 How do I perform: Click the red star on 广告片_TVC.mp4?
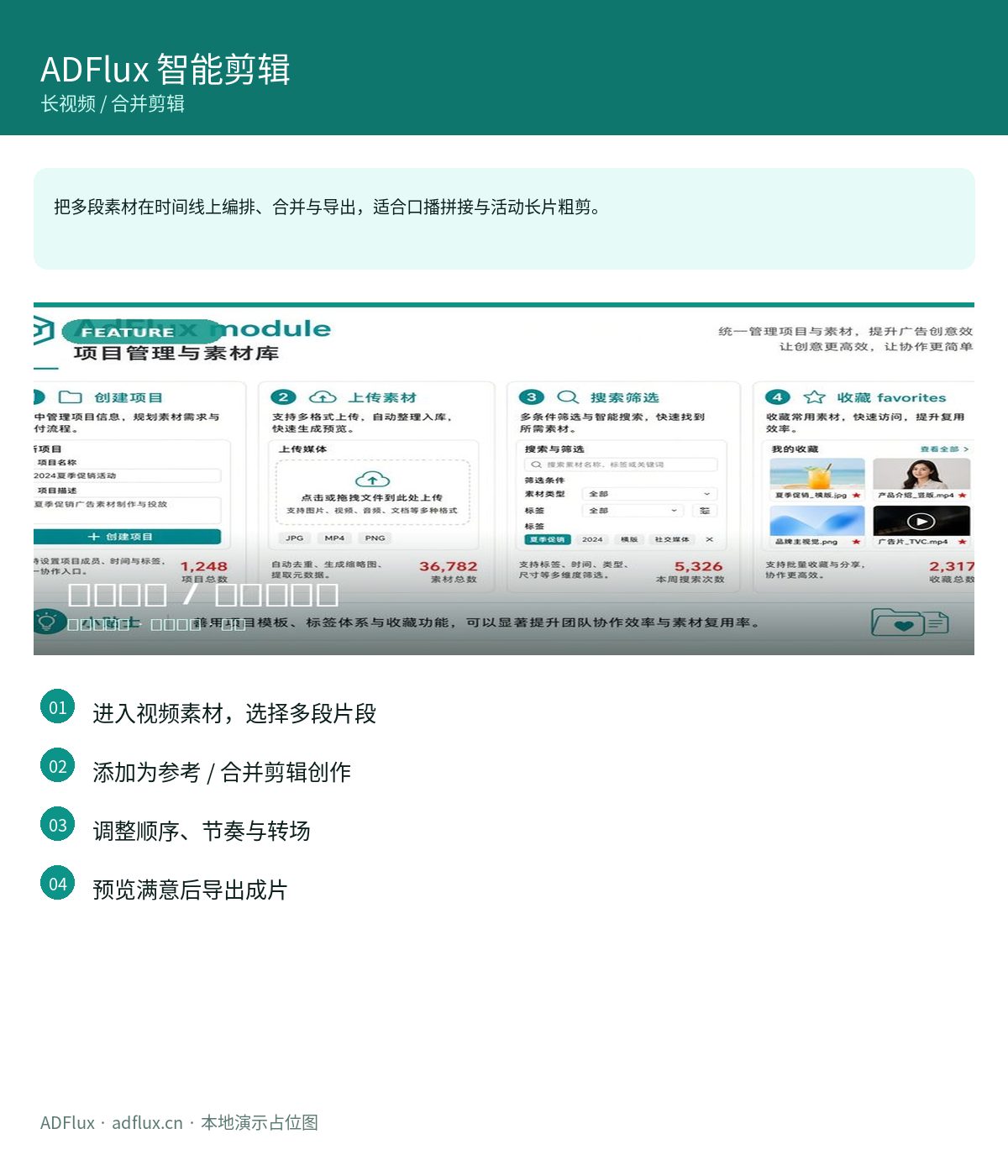click(x=963, y=542)
